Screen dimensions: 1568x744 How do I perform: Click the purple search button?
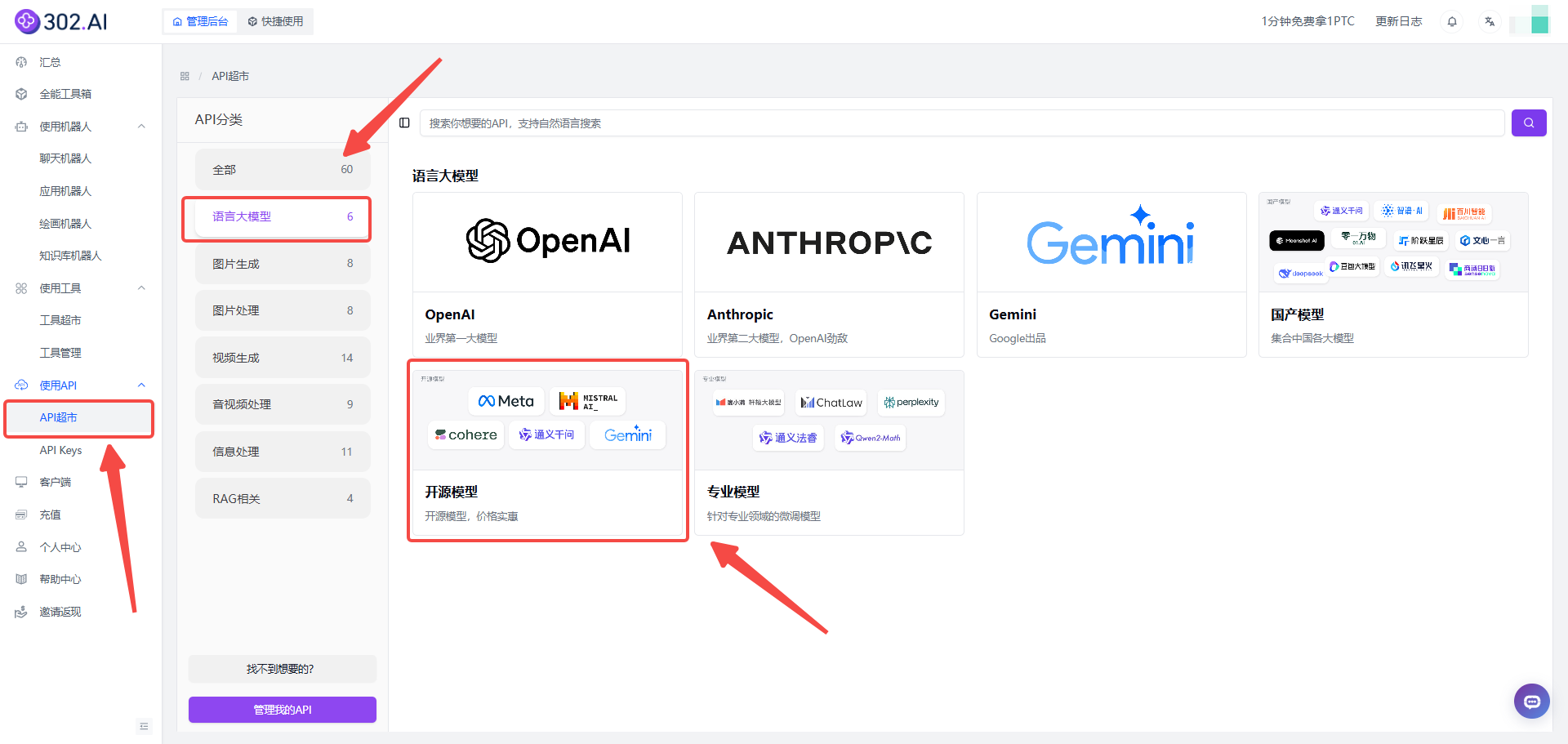coord(1529,123)
